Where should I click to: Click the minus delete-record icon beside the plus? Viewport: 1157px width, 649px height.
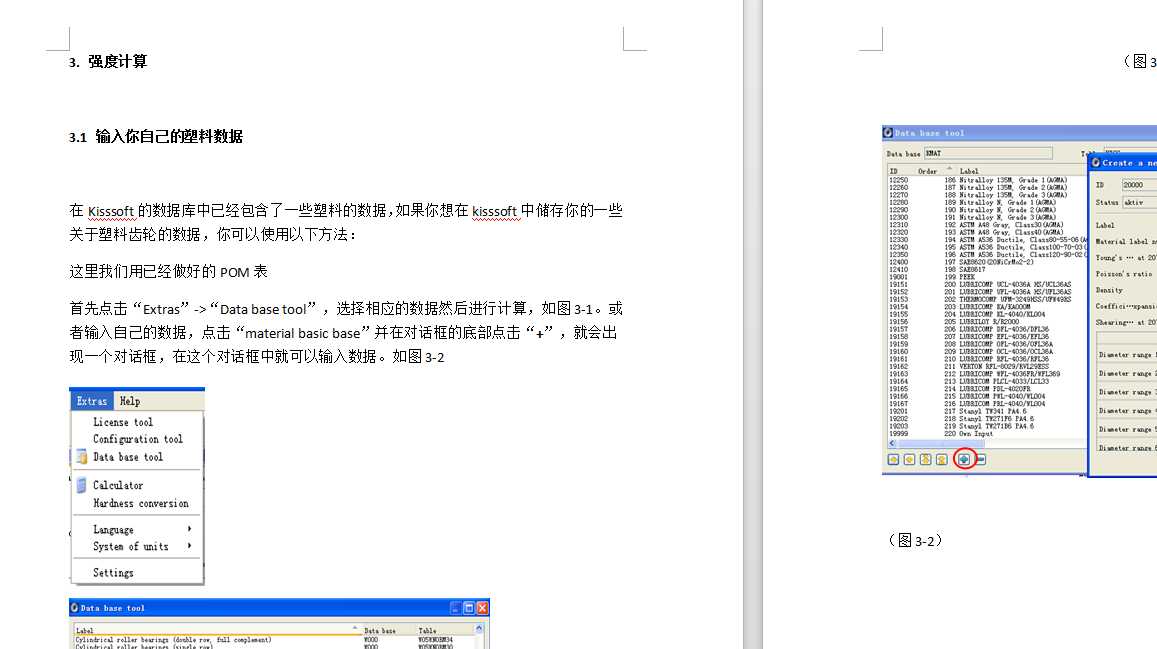[981, 459]
